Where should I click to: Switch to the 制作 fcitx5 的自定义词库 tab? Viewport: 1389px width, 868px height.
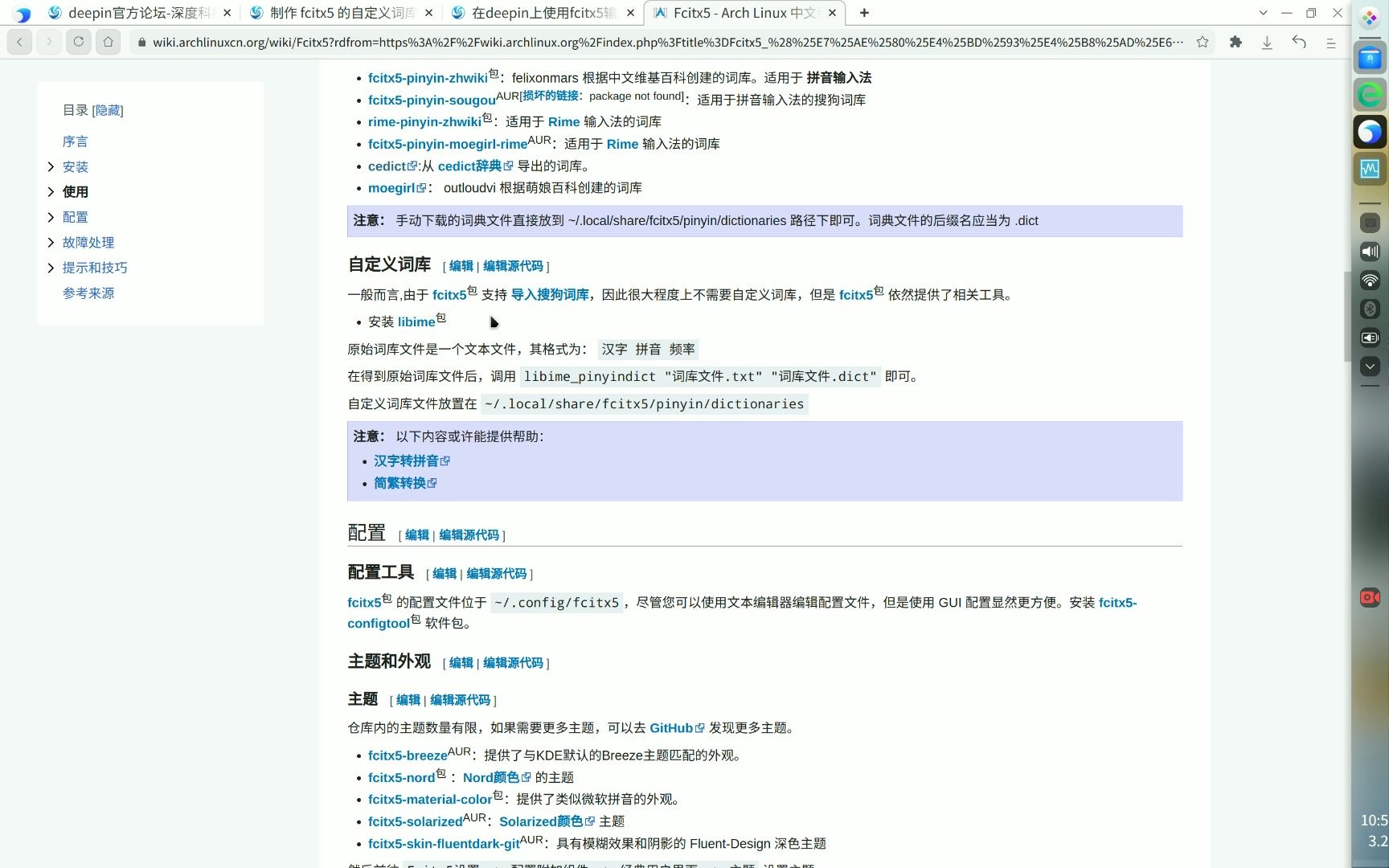pos(342,13)
